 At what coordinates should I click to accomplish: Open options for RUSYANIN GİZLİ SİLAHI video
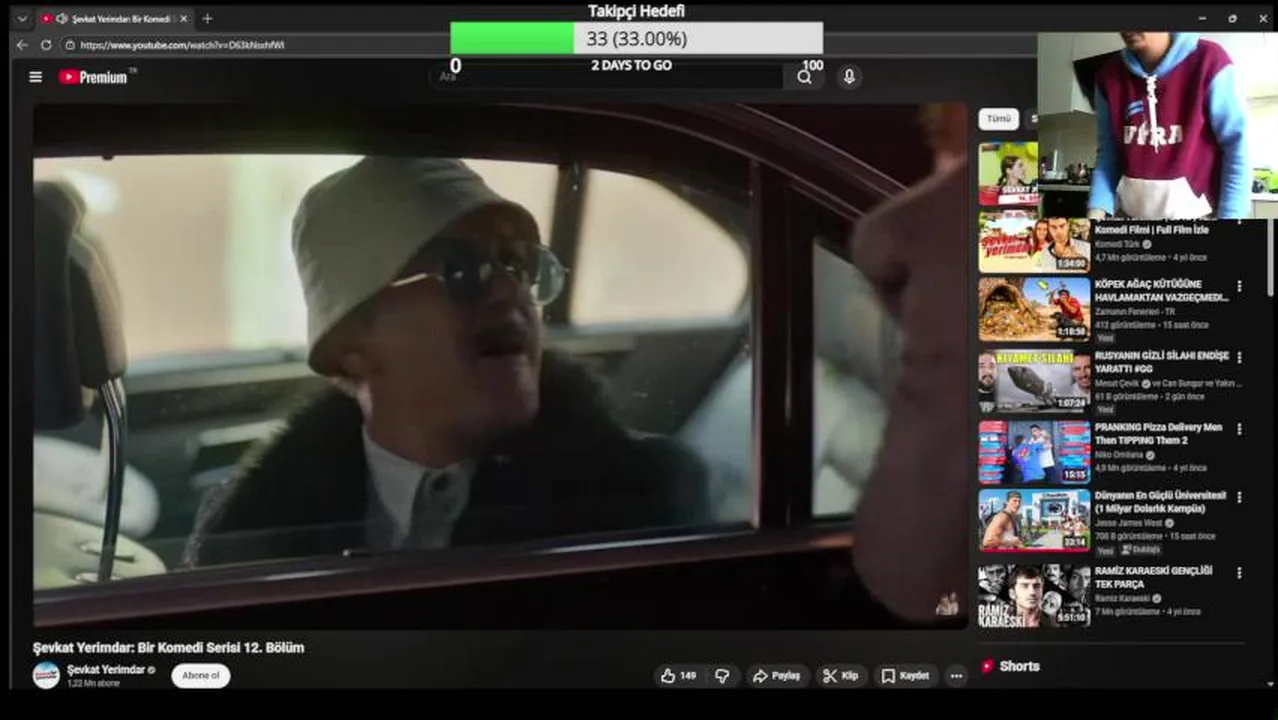pos(1239,357)
